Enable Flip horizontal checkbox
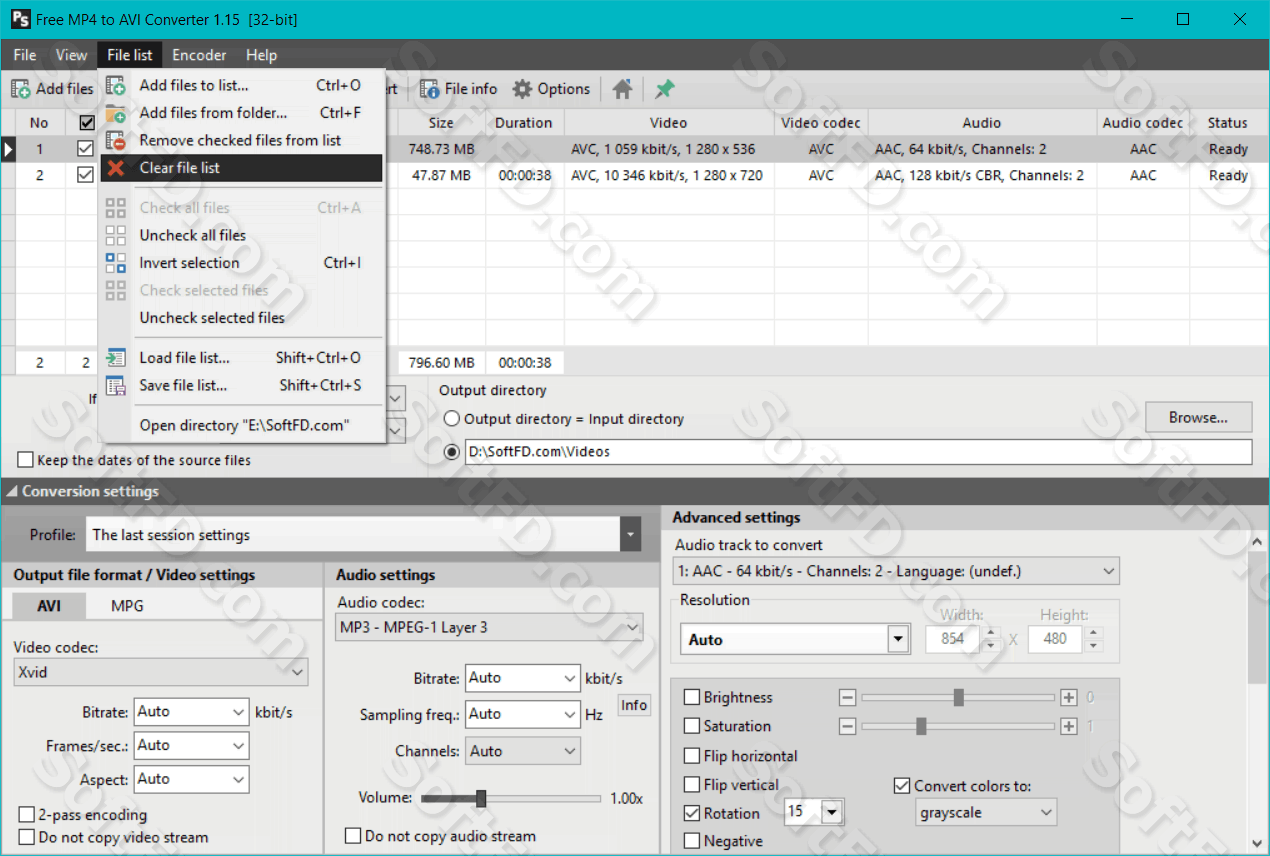The height and width of the screenshot is (856, 1270). (x=692, y=756)
